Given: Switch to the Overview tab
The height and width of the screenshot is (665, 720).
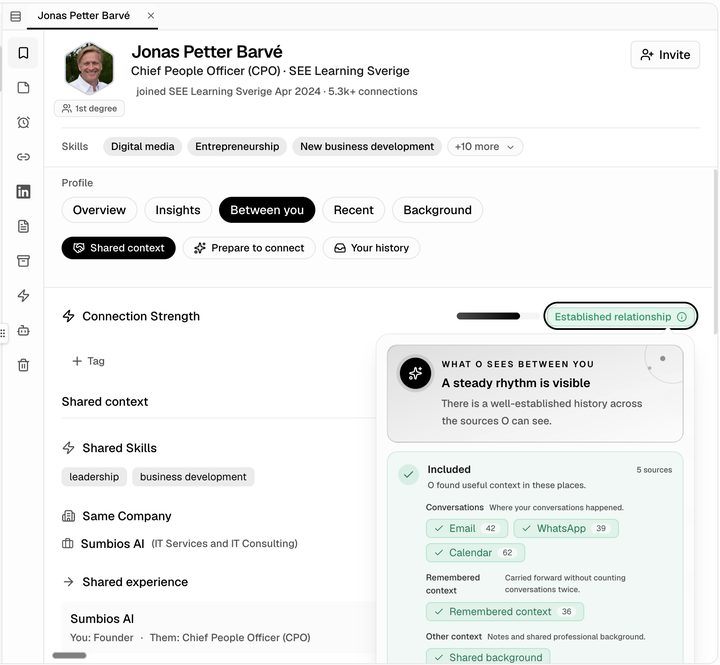Looking at the screenshot, I should pos(99,210).
